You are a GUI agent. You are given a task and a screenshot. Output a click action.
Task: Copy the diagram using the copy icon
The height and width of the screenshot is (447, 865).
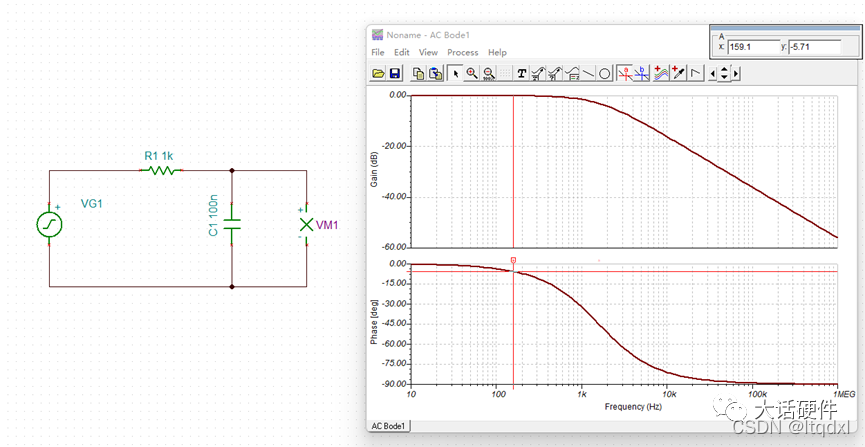419,73
